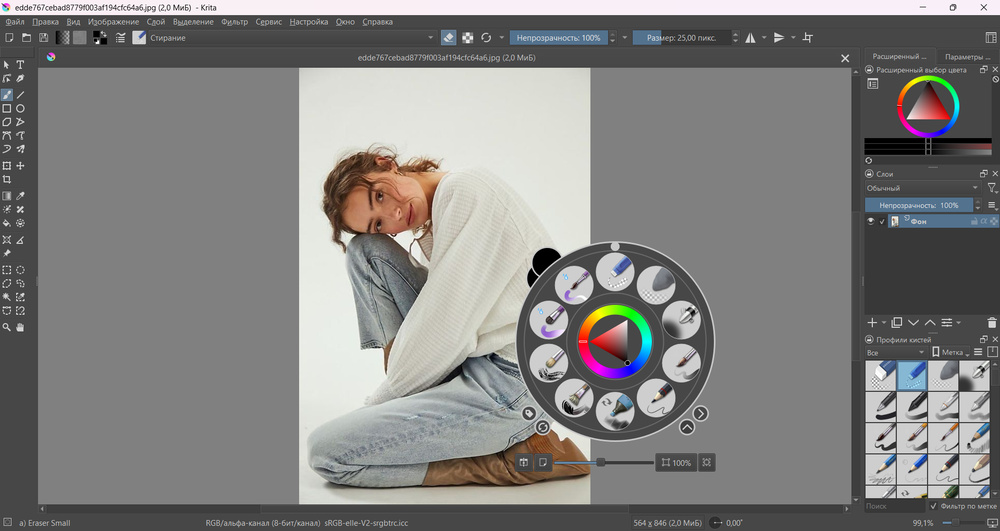This screenshot has height=531, width=1000.
Task: Expand the Все brush tag dropdown
Action: (x=894, y=353)
